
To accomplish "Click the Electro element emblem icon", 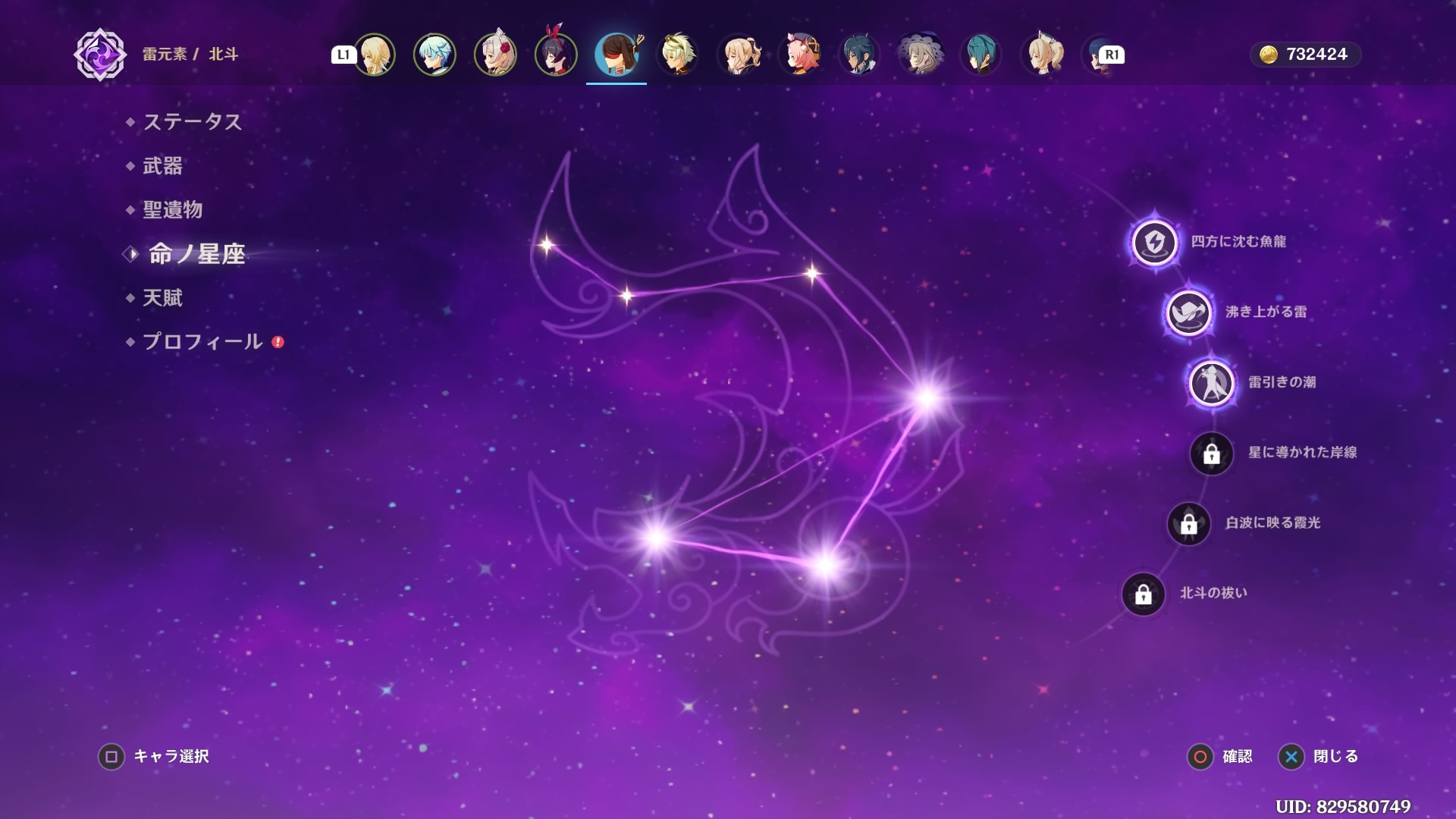I will coord(100,55).
